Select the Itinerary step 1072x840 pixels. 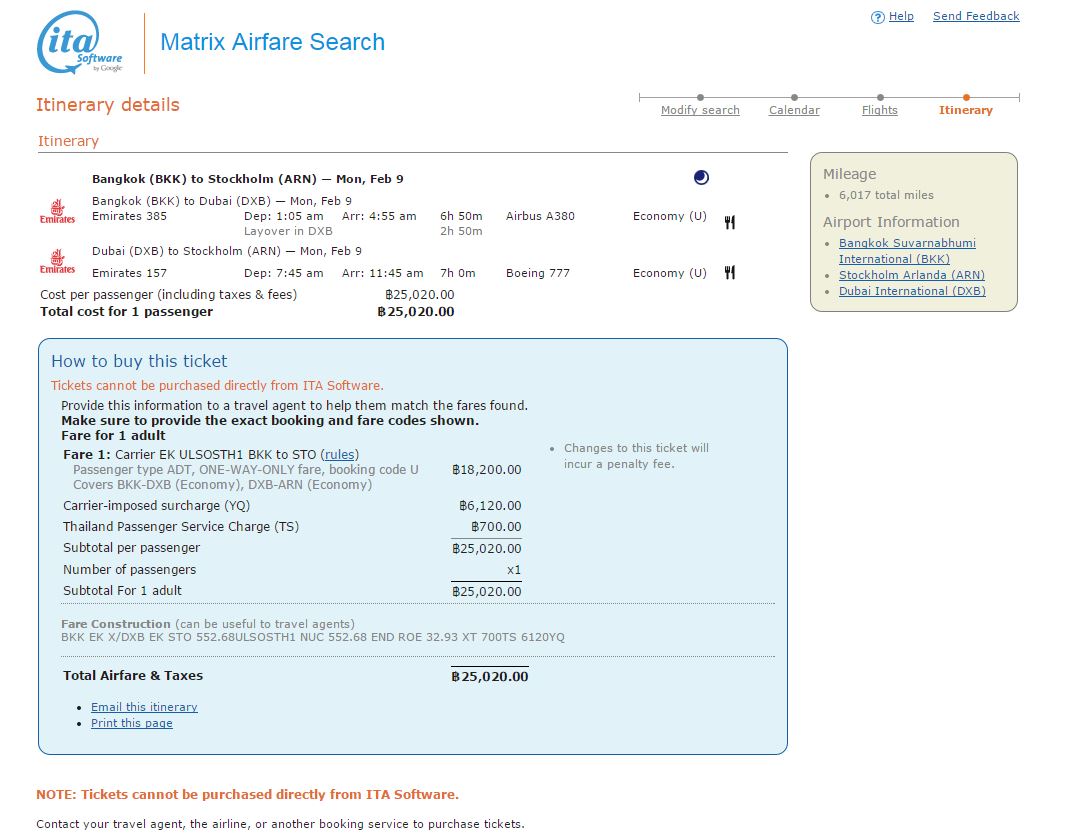tap(965, 110)
